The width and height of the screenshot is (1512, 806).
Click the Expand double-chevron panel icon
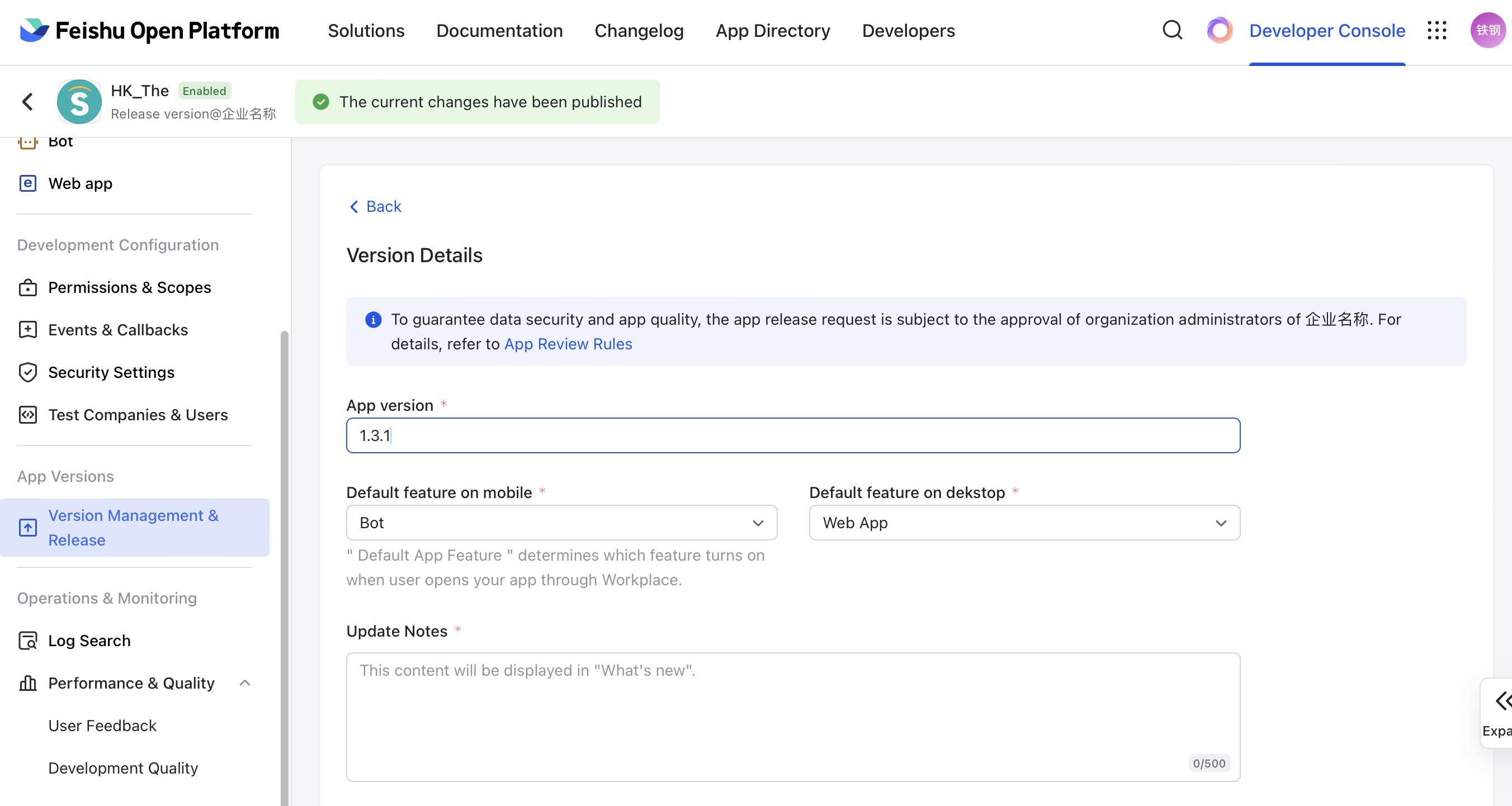(x=1502, y=700)
